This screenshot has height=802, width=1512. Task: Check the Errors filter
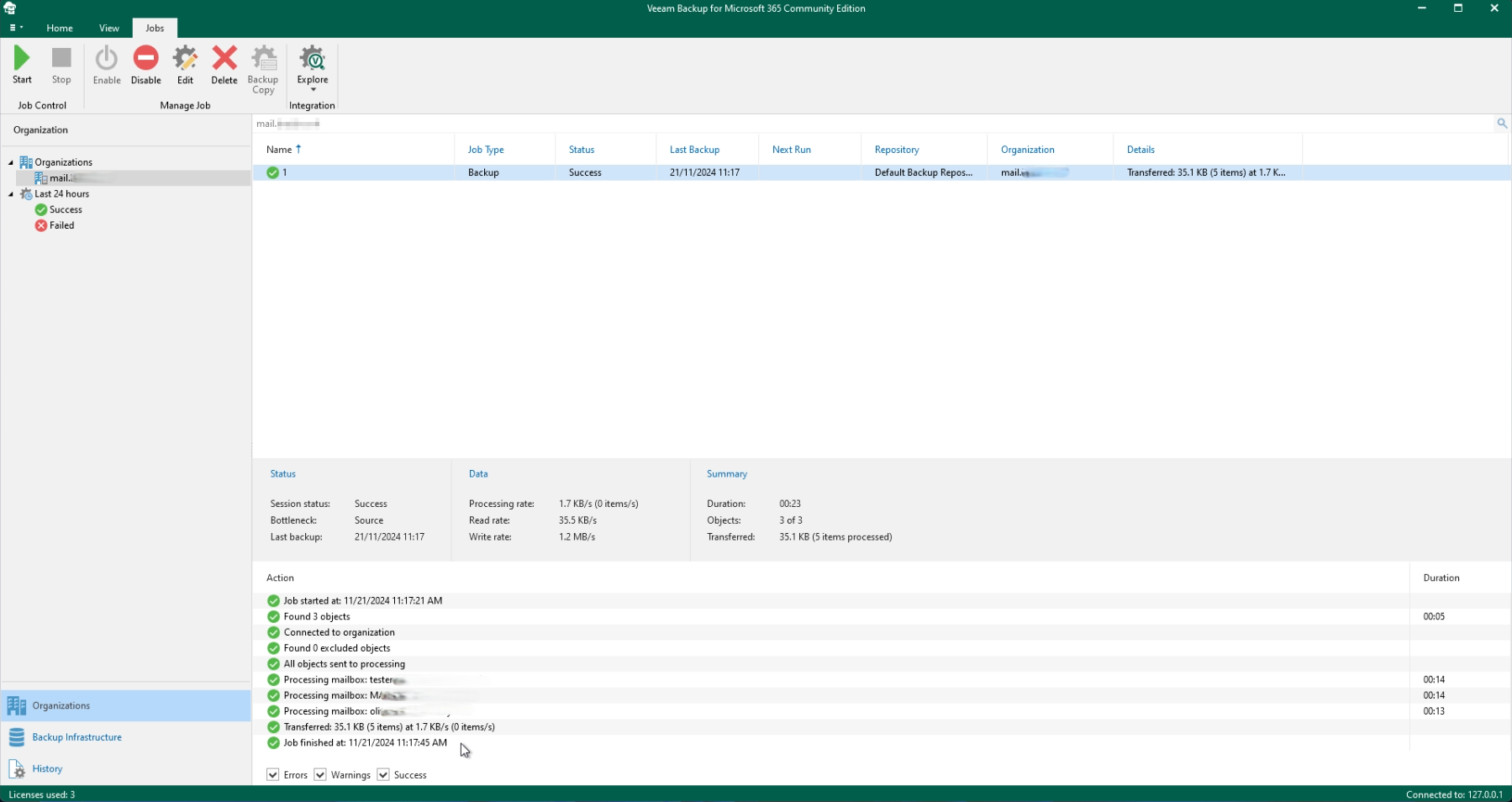272,774
